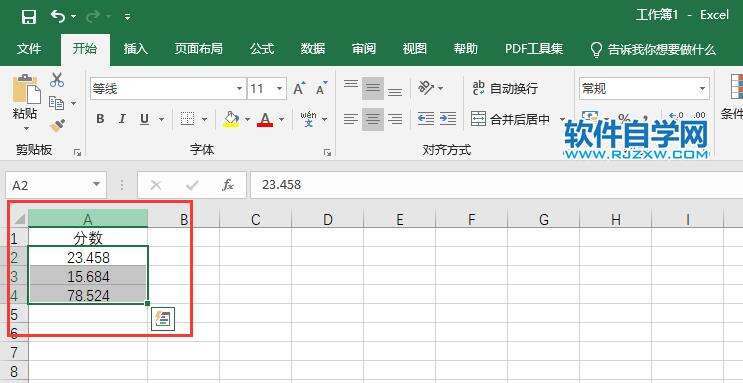The image size is (743, 383).
Task: Click the Cut scissors icon
Action: [57, 80]
